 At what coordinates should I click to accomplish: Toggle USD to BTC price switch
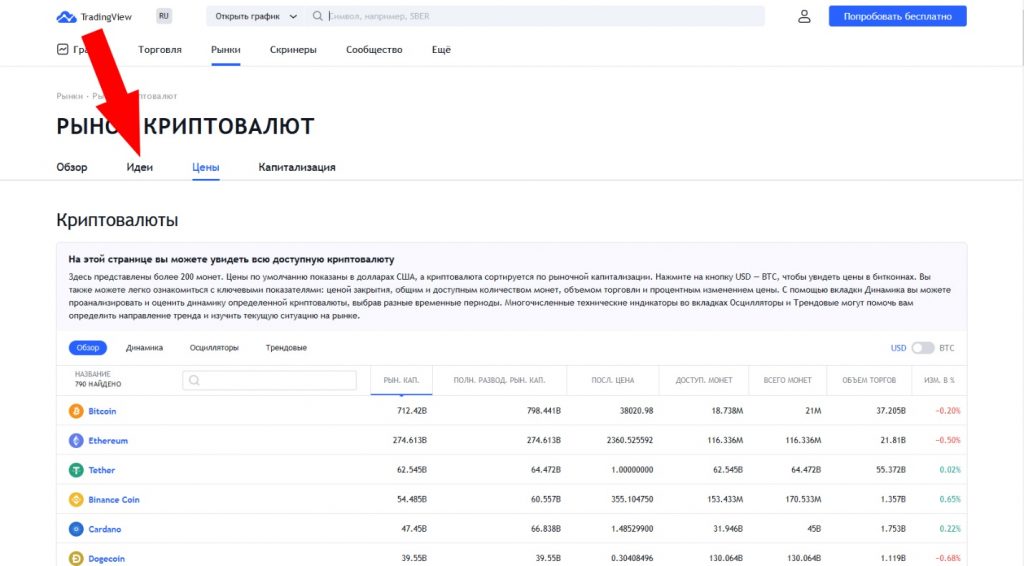pos(922,348)
